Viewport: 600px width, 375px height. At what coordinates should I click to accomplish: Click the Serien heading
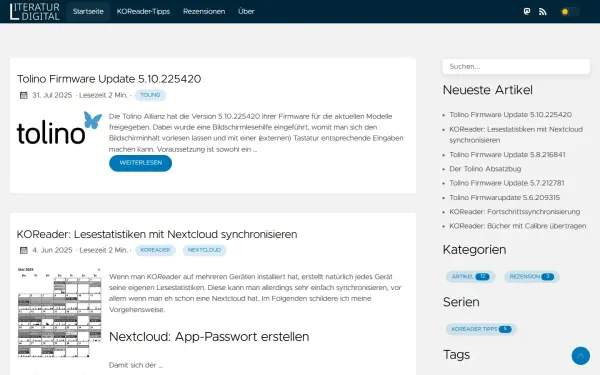(461, 302)
